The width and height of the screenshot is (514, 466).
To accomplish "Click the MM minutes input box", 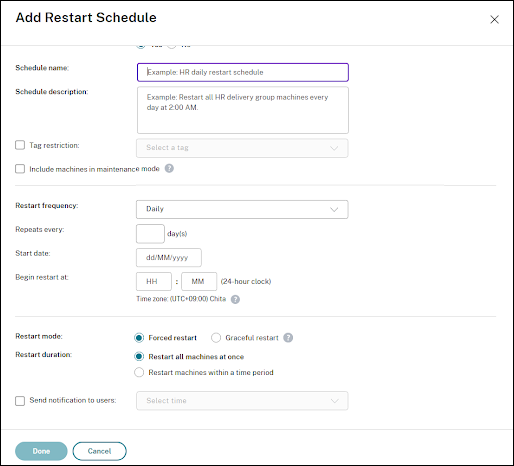I will [x=199, y=281].
